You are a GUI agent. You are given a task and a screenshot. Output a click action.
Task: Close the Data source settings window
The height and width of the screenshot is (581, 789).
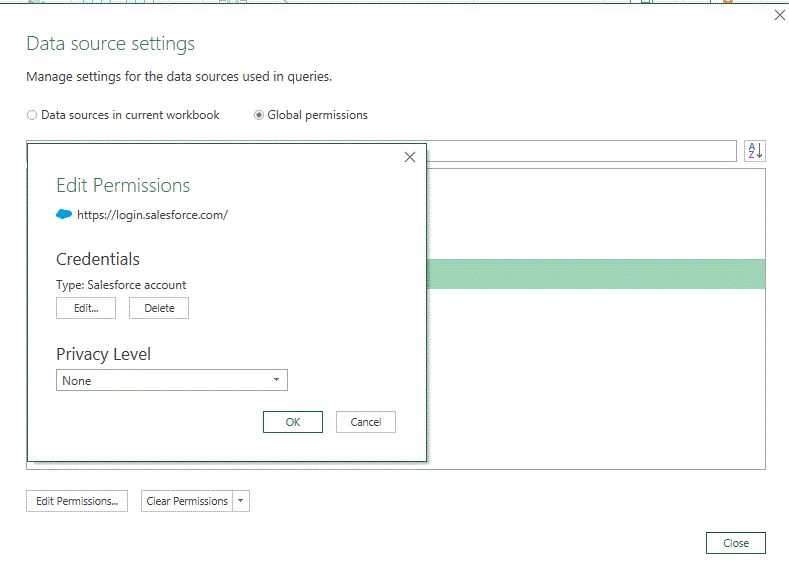[779, 15]
